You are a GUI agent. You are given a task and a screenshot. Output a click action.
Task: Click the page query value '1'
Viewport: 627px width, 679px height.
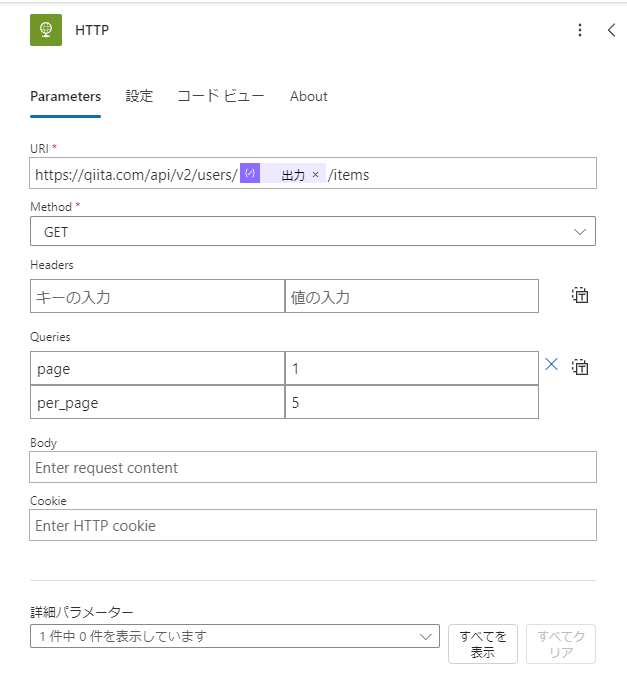[x=412, y=368]
